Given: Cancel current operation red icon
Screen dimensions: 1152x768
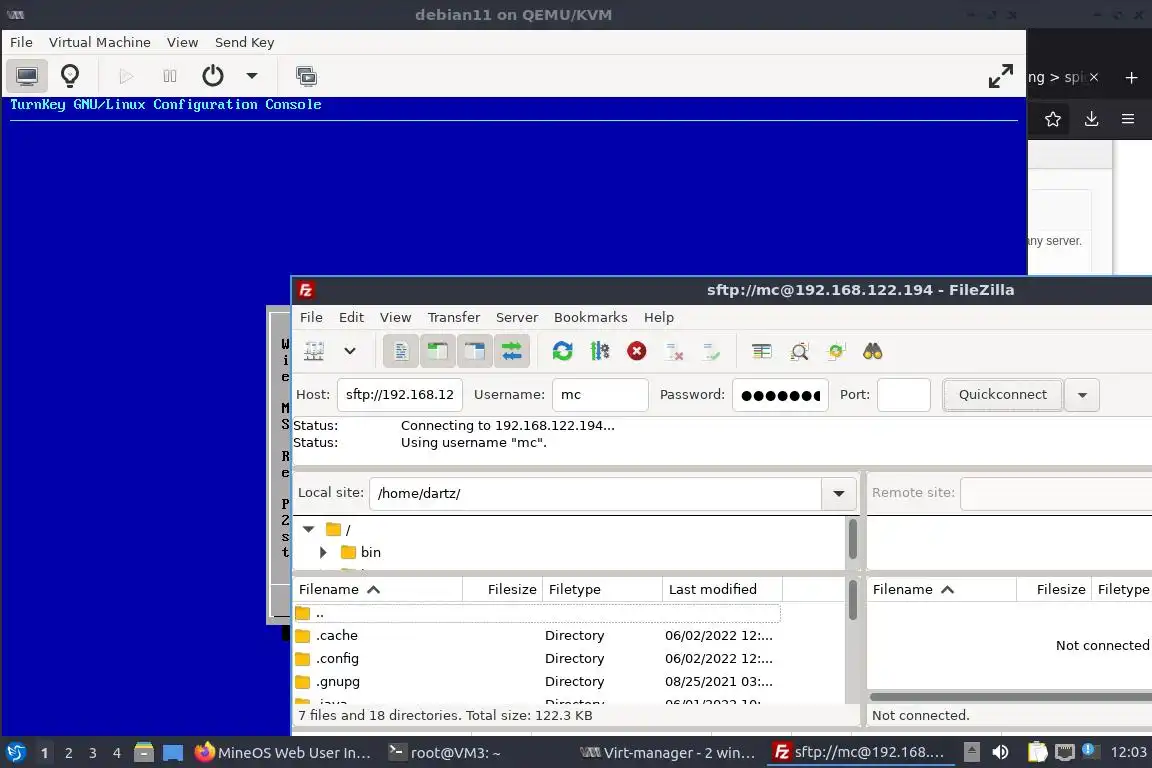Looking at the screenshot, I should [x=637, y=351].
